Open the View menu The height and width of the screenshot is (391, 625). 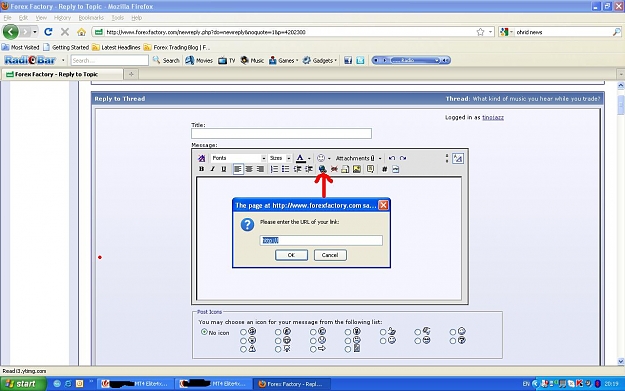click(41, 18)
